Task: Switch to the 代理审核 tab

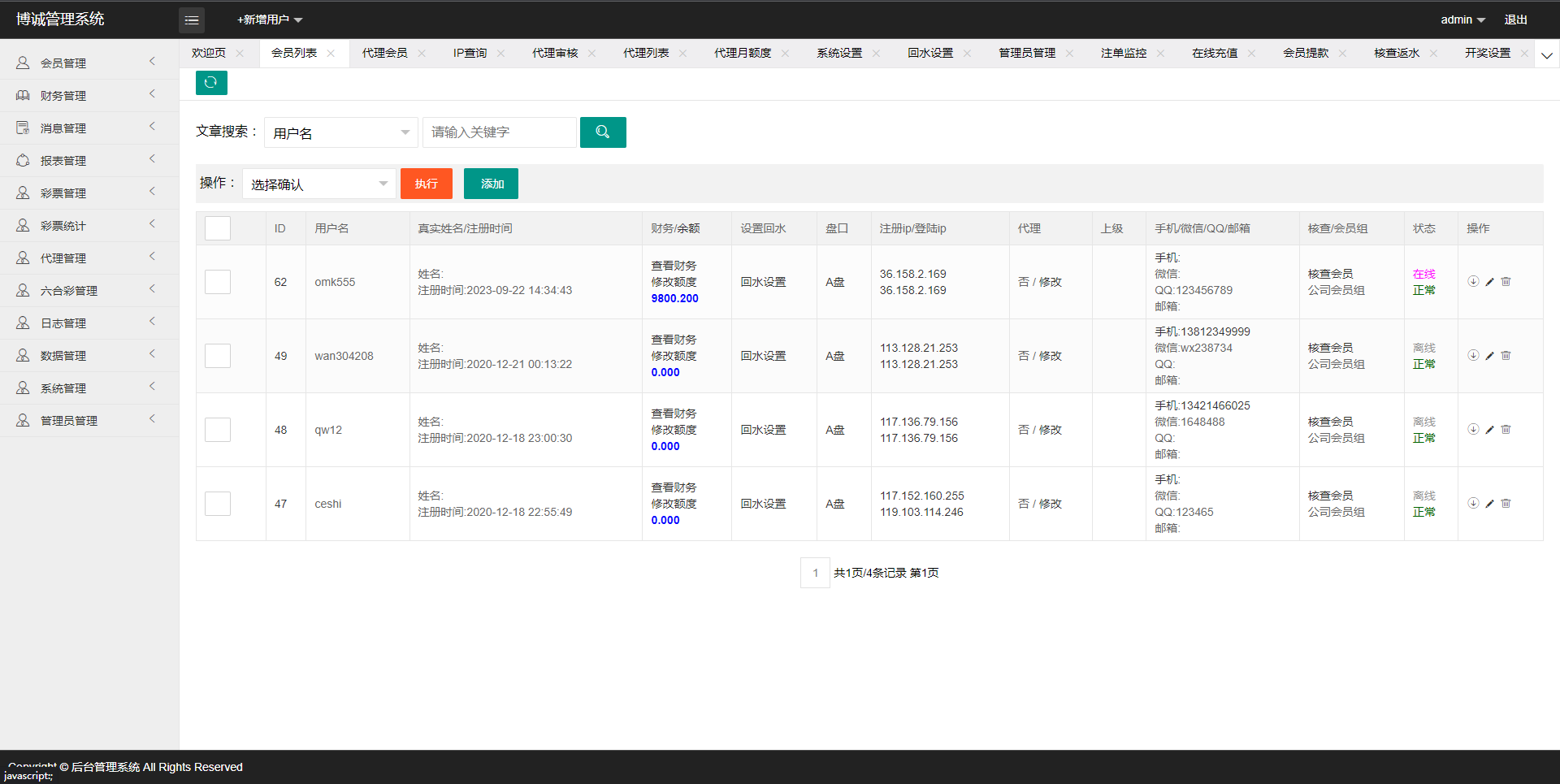Action: 555,54
